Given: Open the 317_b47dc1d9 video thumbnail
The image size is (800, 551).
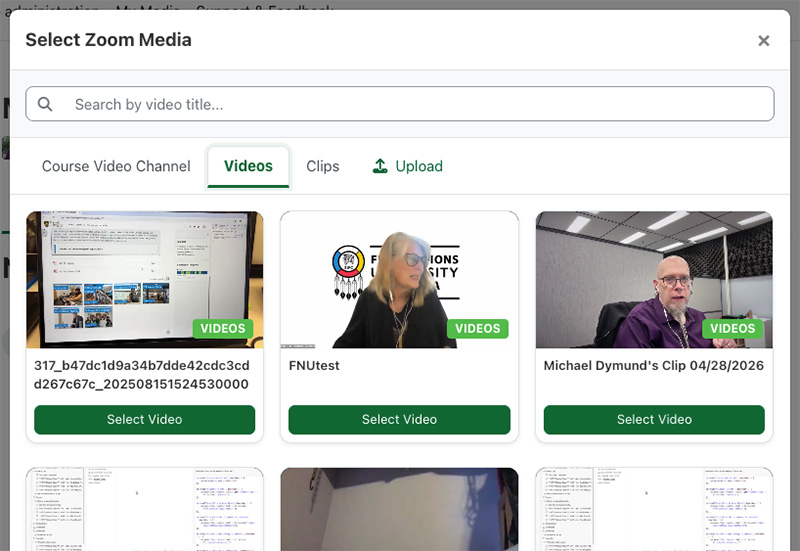Looking at the screenshot, I should click(x=145, y=280).
